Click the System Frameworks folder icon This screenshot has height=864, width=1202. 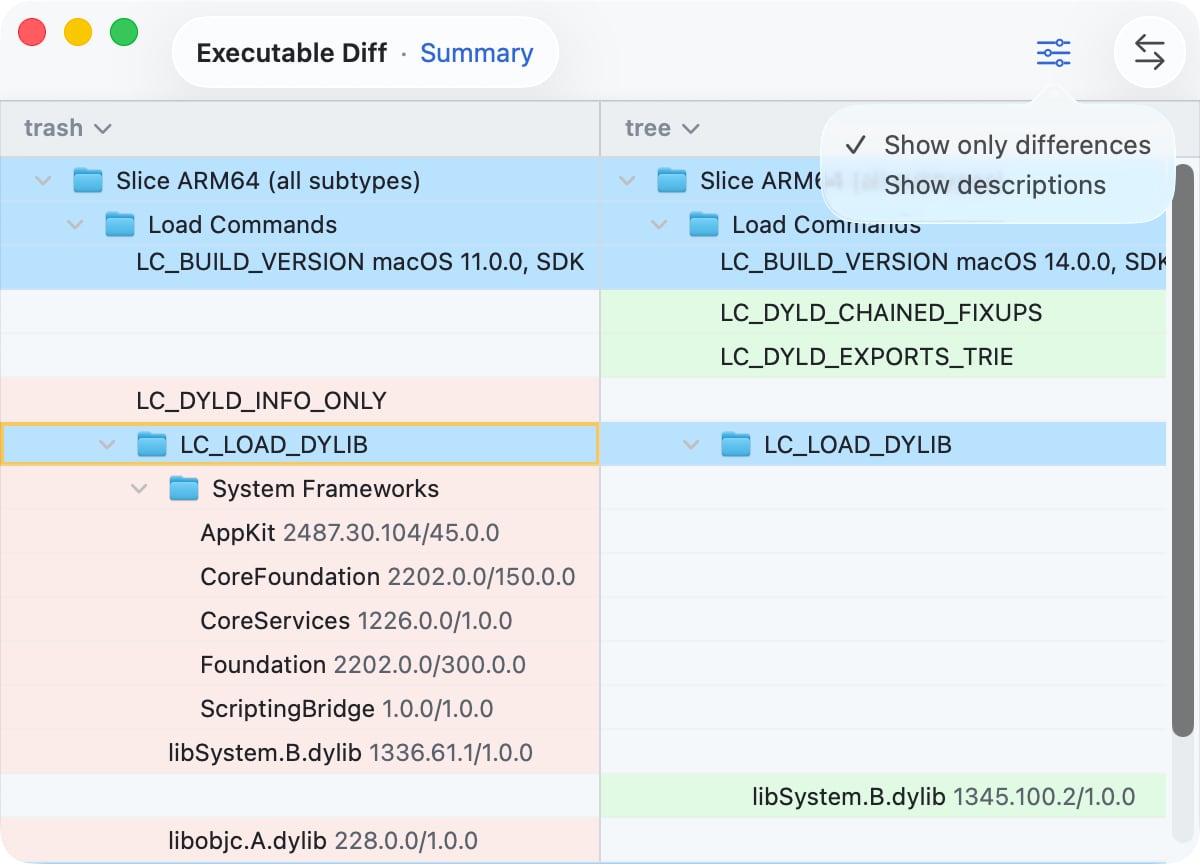[186, 489]
